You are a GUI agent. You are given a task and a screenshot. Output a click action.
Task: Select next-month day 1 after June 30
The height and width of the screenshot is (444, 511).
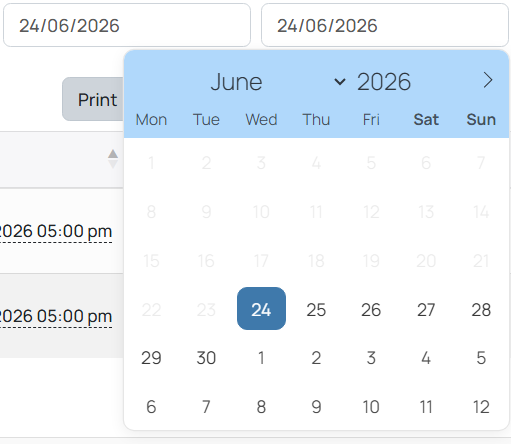[261, 358]
